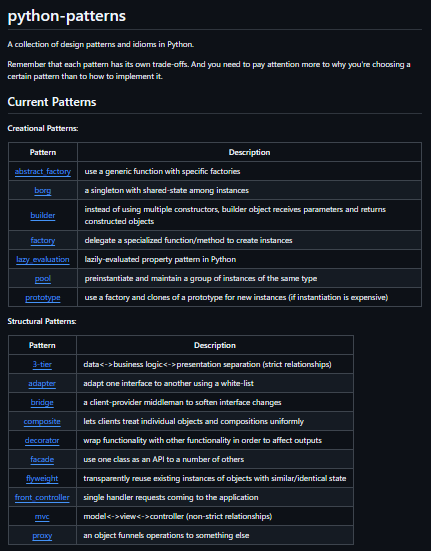Open the proxy pattern link
431x551 pixels.
[x=42, y=535]
